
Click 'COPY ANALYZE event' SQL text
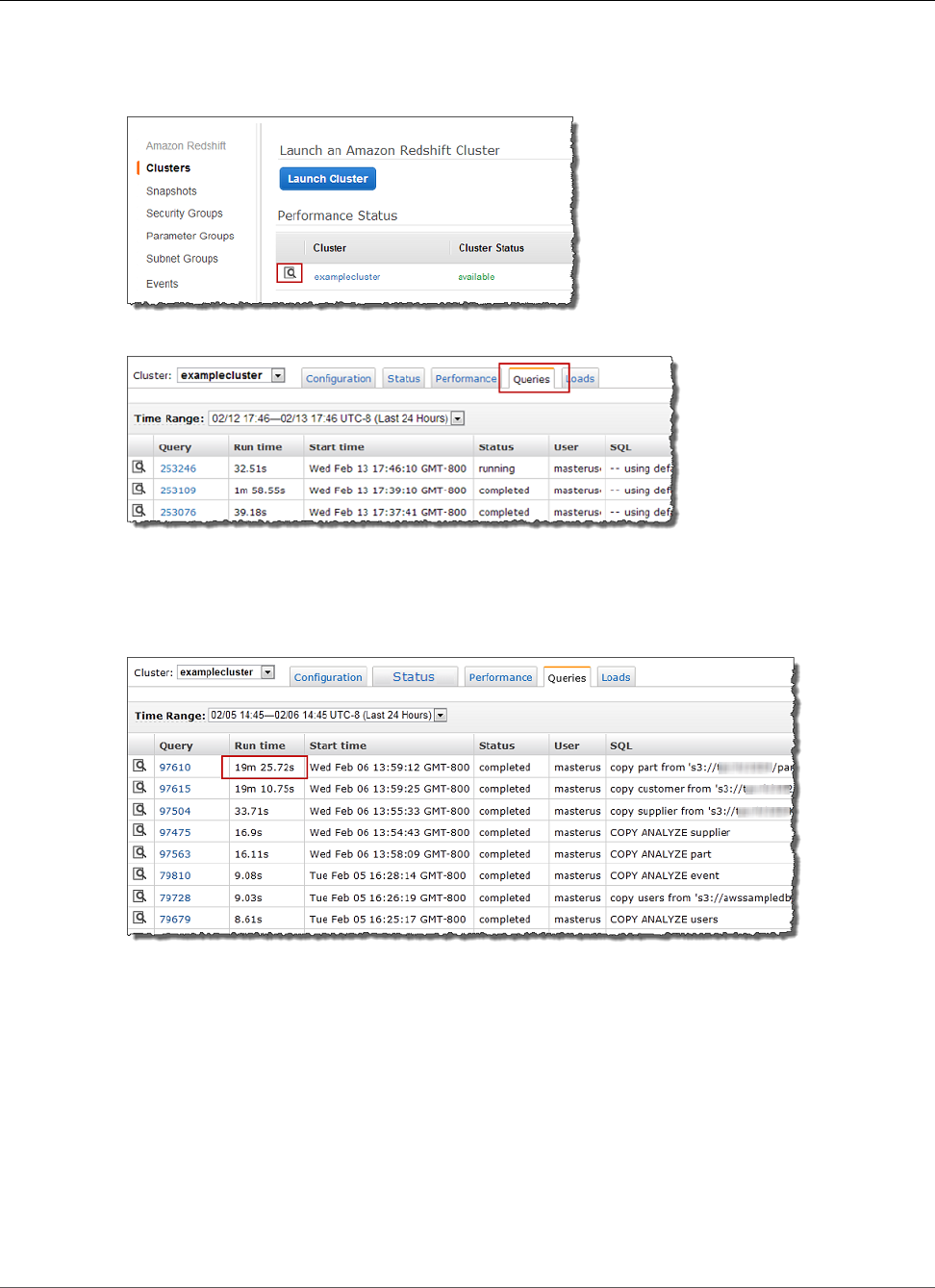(665, 876)
